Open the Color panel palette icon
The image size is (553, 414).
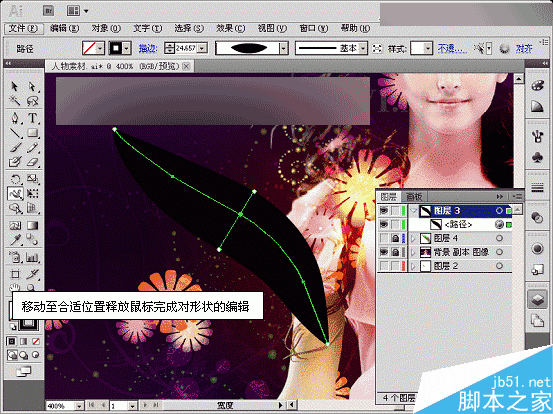coord(537,86)
